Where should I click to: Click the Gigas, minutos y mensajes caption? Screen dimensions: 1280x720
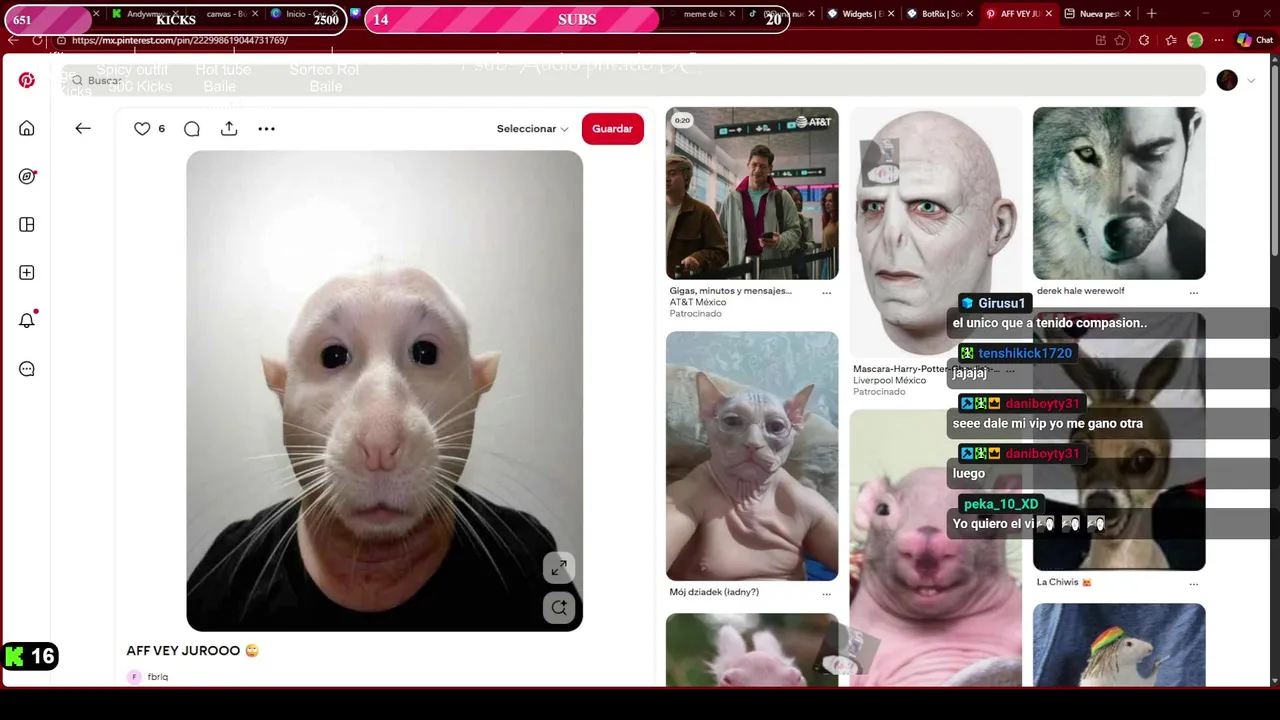(730, 291)
